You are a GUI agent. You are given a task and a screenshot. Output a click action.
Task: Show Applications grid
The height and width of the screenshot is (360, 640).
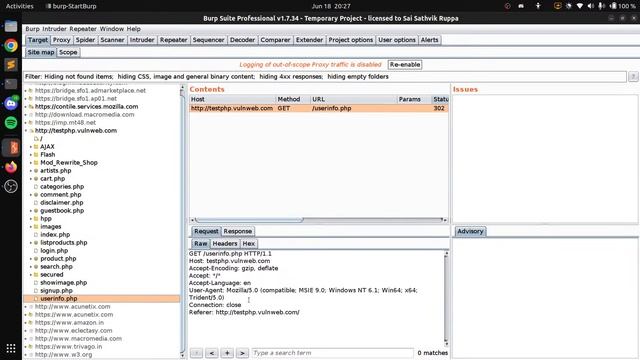coord(11,348)
